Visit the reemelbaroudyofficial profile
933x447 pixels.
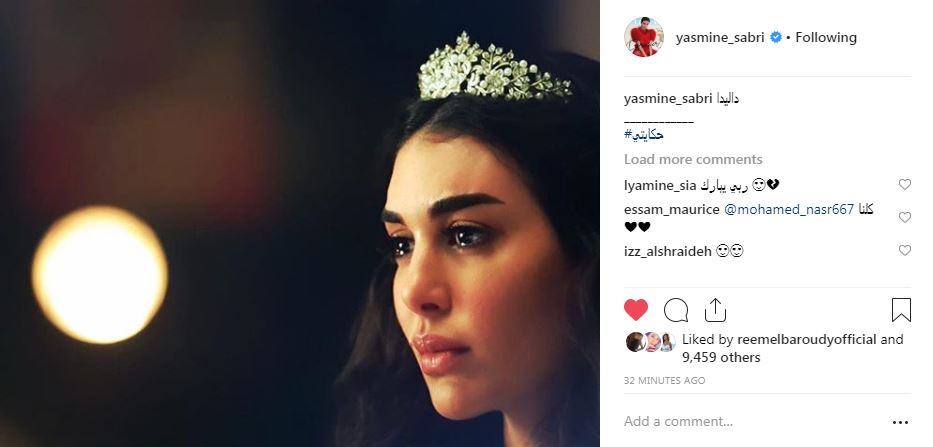coord(807,340)
